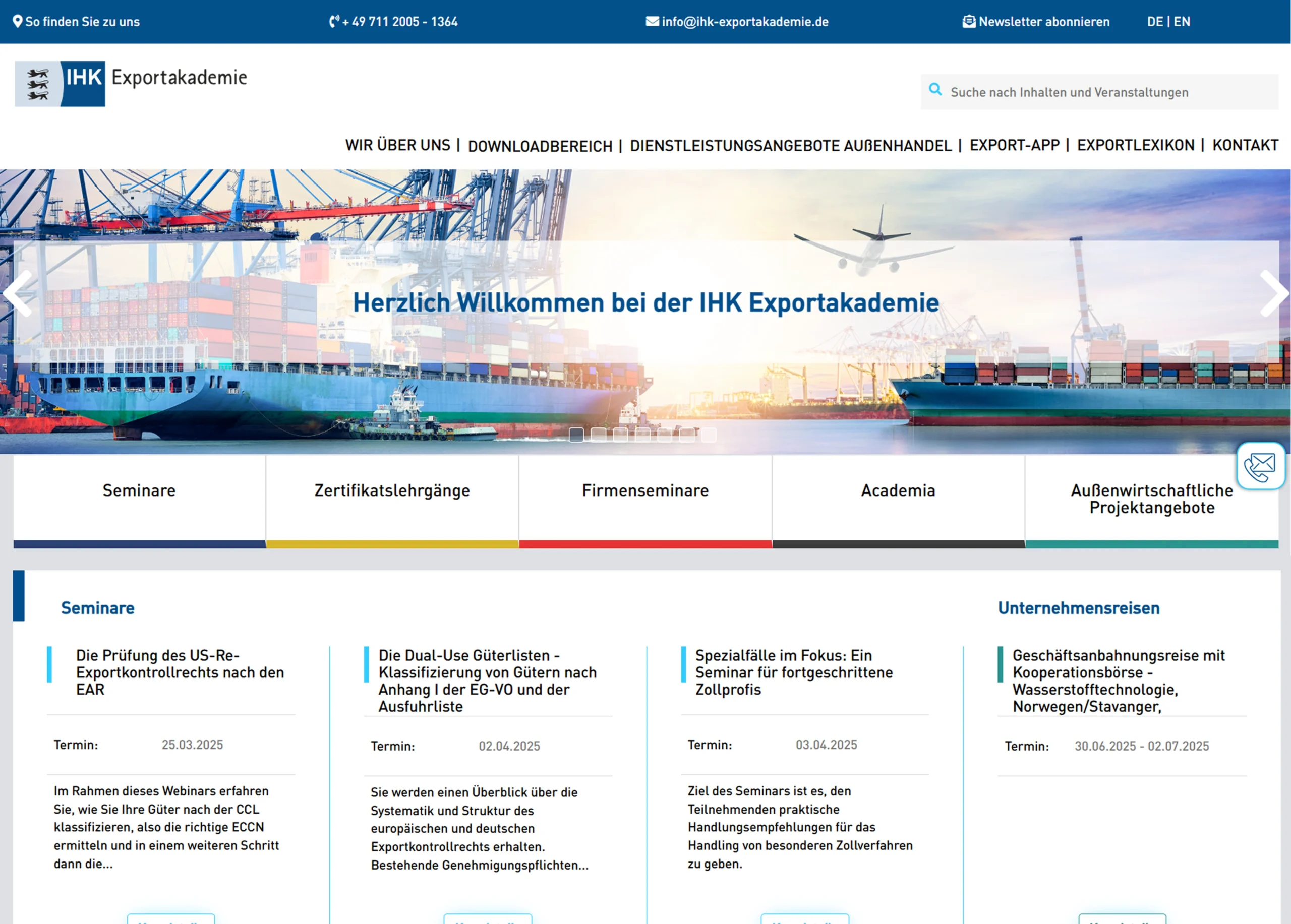Open 'KONTAKT' menu item
1291x924 pixels.
pyautogui.click(x=1246, y=145)
